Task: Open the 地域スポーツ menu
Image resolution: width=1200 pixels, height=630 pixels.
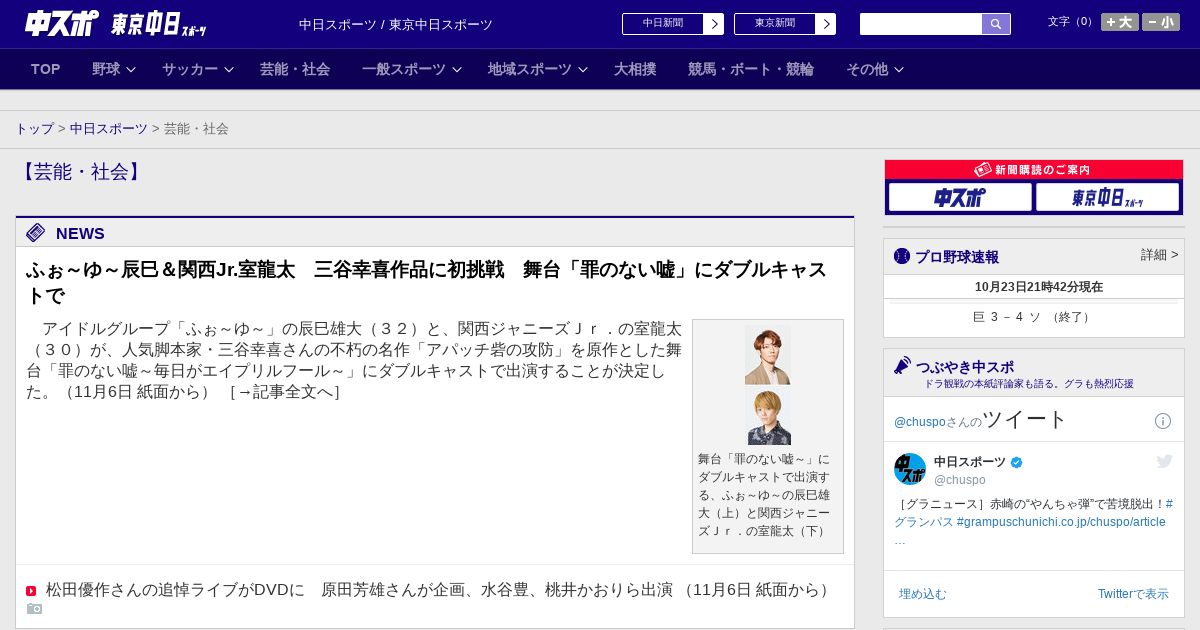Action: [x=530, y=69]
